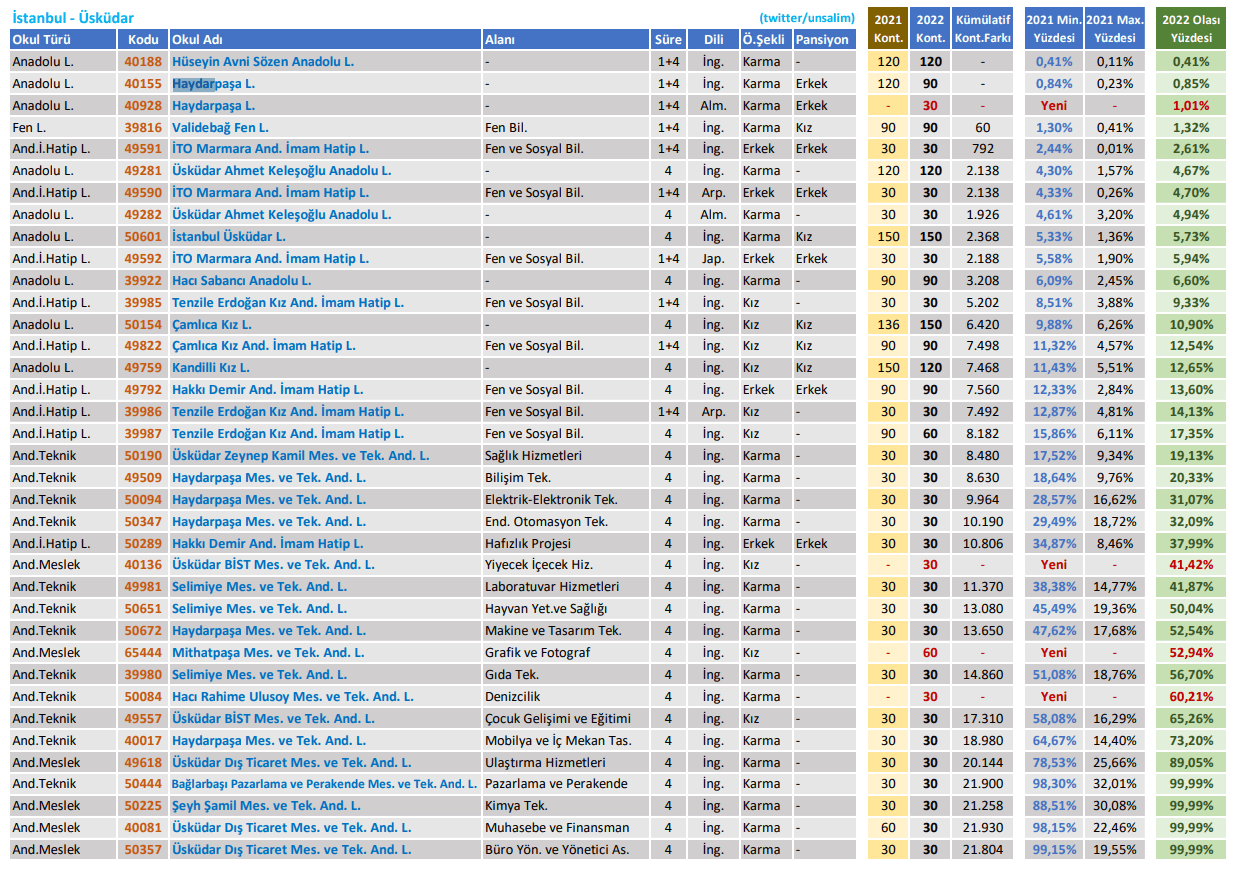Click 'Çamlıca Kız And. İmam Hatip L.'
This screenshot has height=881, width=1234.
(264, 346)
